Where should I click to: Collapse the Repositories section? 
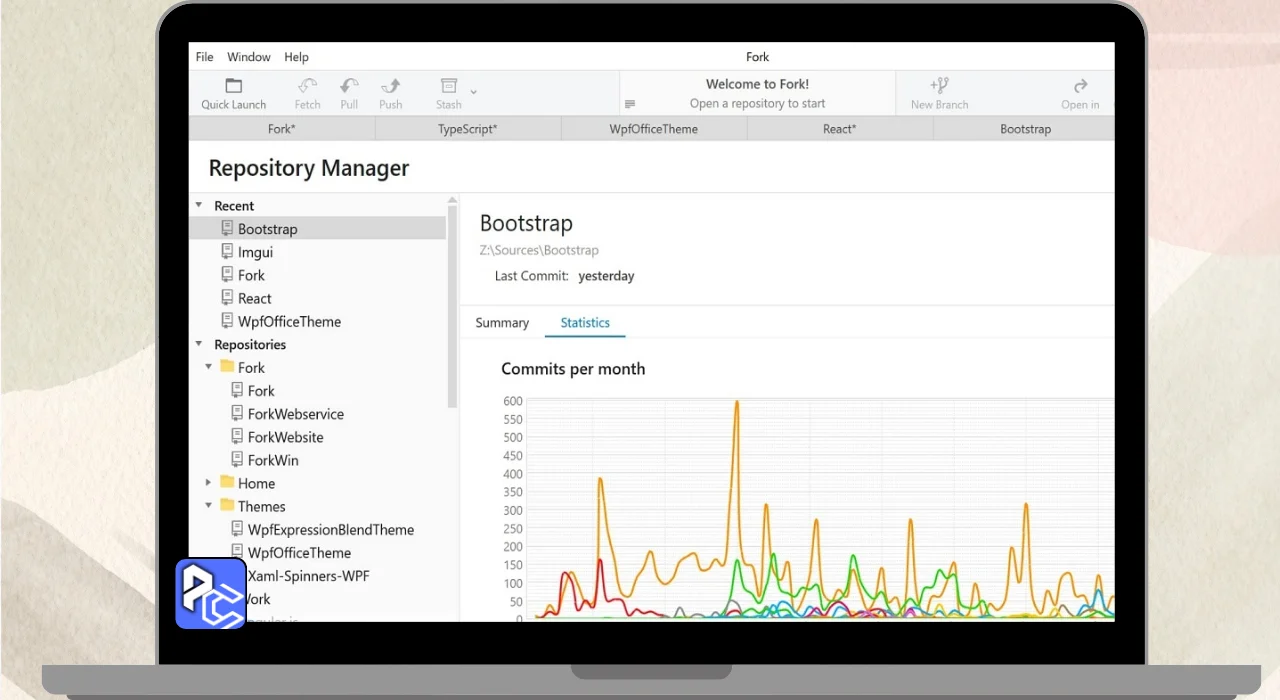click(x=199, y=344)
